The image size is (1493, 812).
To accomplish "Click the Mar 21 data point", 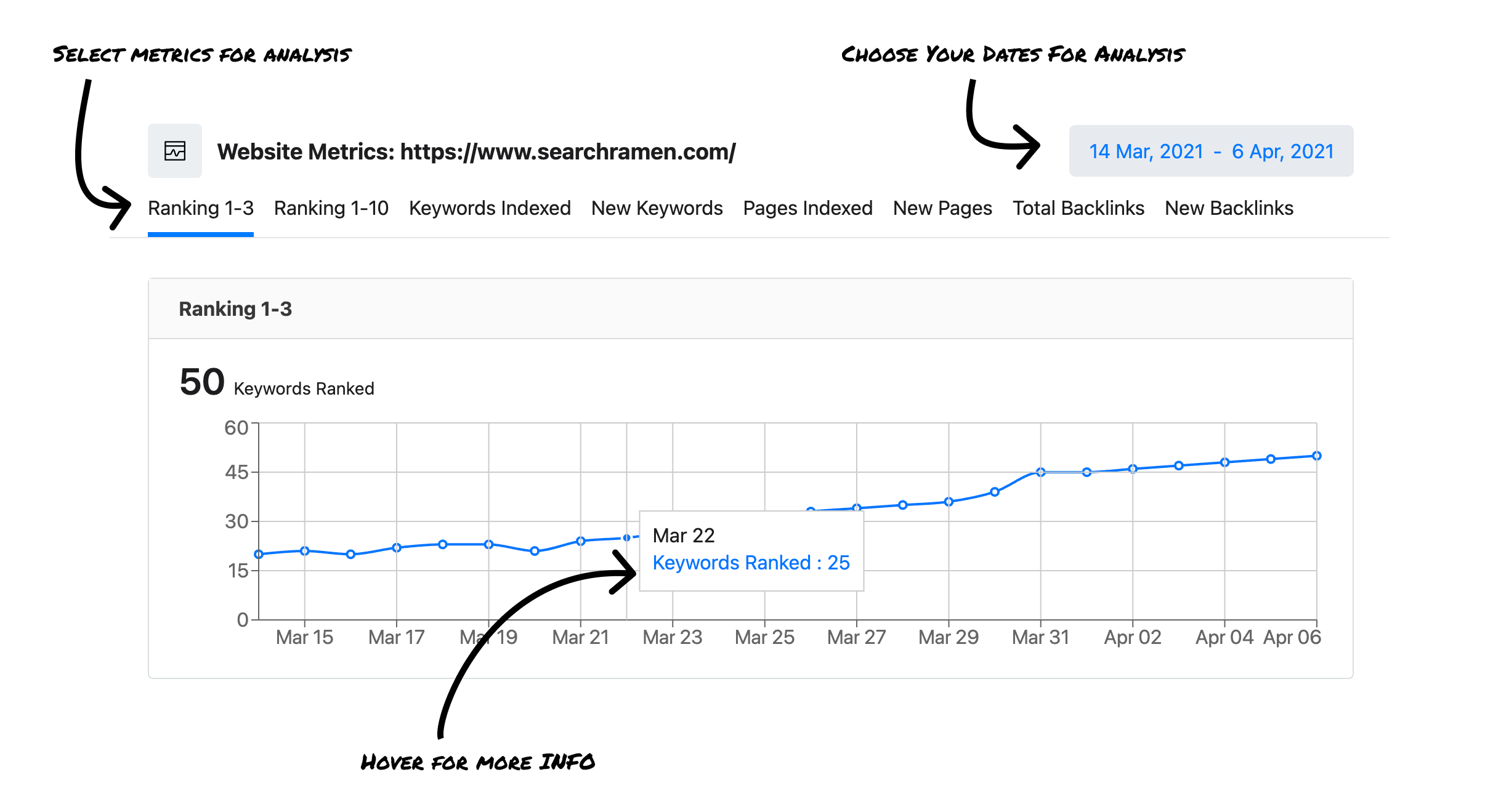I will click(x=580, y=541).
